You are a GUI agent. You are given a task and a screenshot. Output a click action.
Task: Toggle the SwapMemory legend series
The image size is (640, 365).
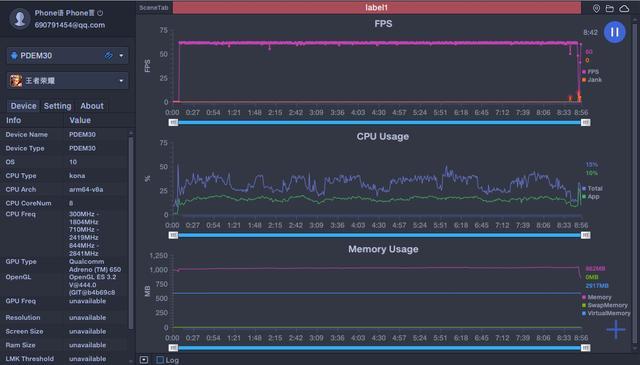pyautogui.click(x=605, y=305)
